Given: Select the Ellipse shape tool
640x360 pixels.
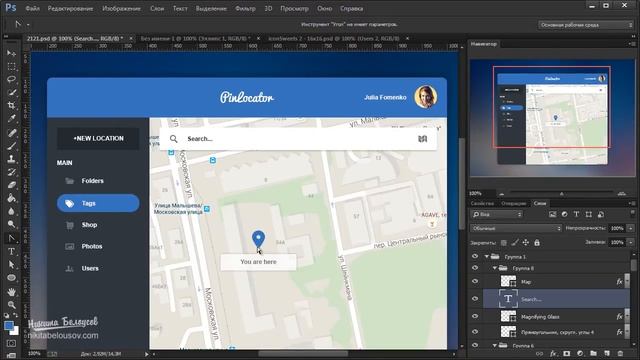Looking at the screenshot, I should pyautogui.click(x=11, y=278).
